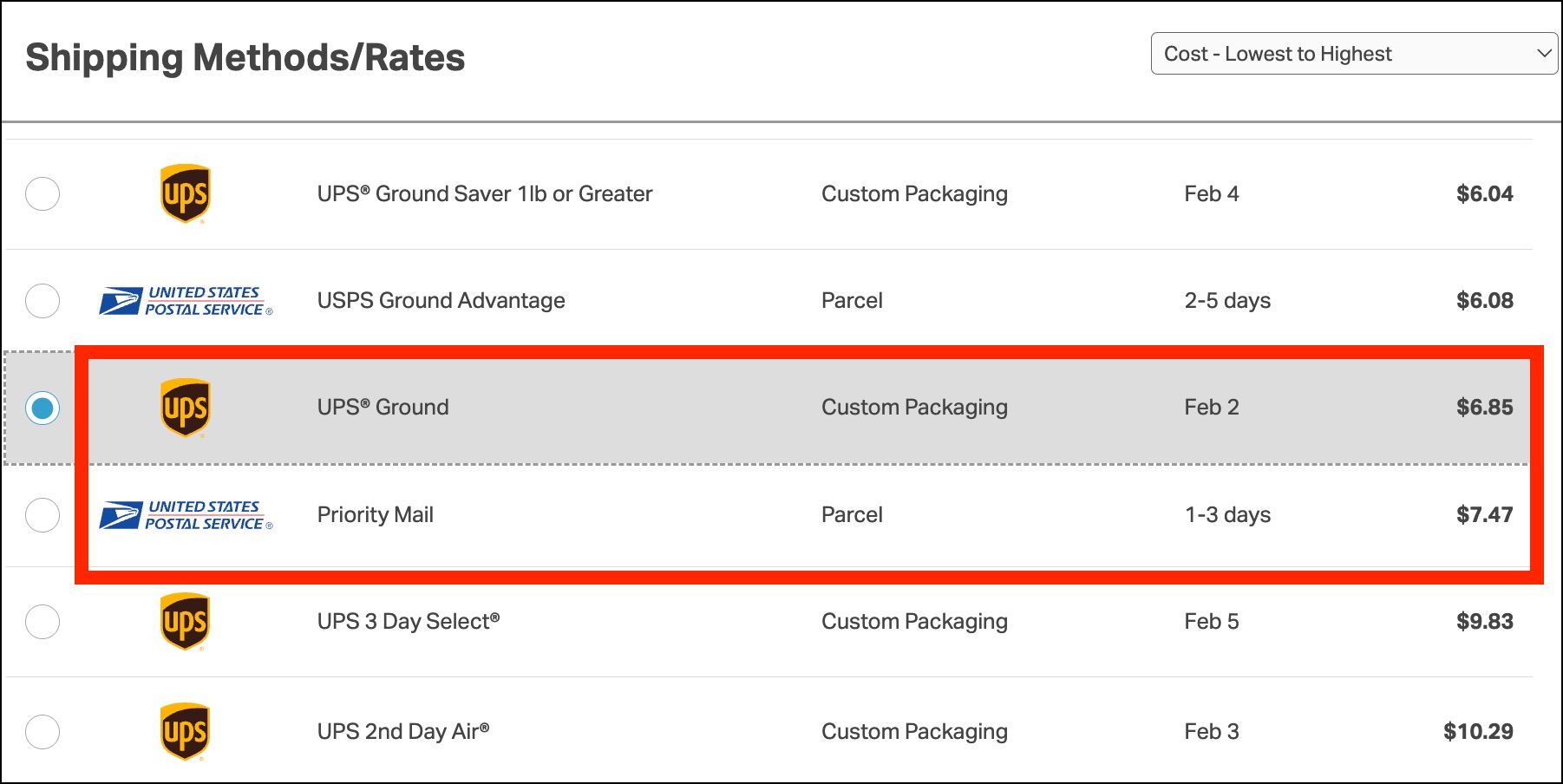Click the $7.47 Priority Mail price
This screenshot has width=1563, height=784.
(x=1484, y=515)
